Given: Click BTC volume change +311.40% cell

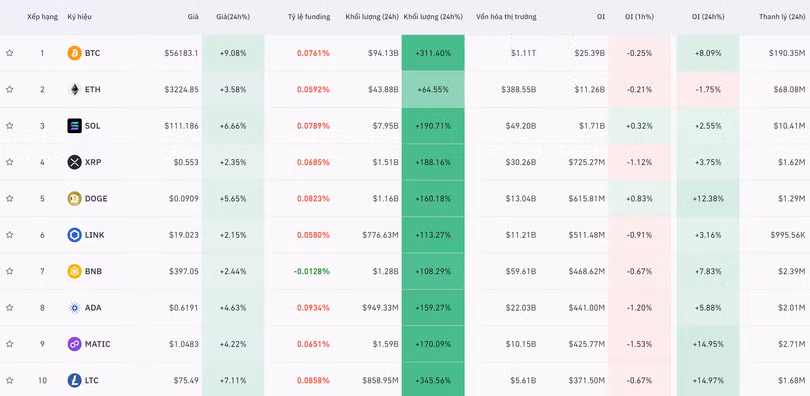Looking at the screenshot, I should (x=433, y=53).
